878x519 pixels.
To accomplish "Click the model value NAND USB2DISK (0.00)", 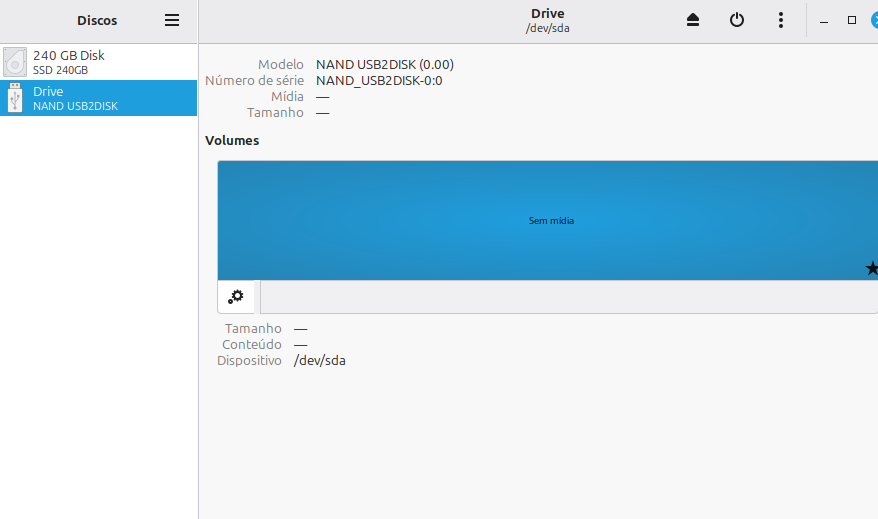I will (384, 65).
